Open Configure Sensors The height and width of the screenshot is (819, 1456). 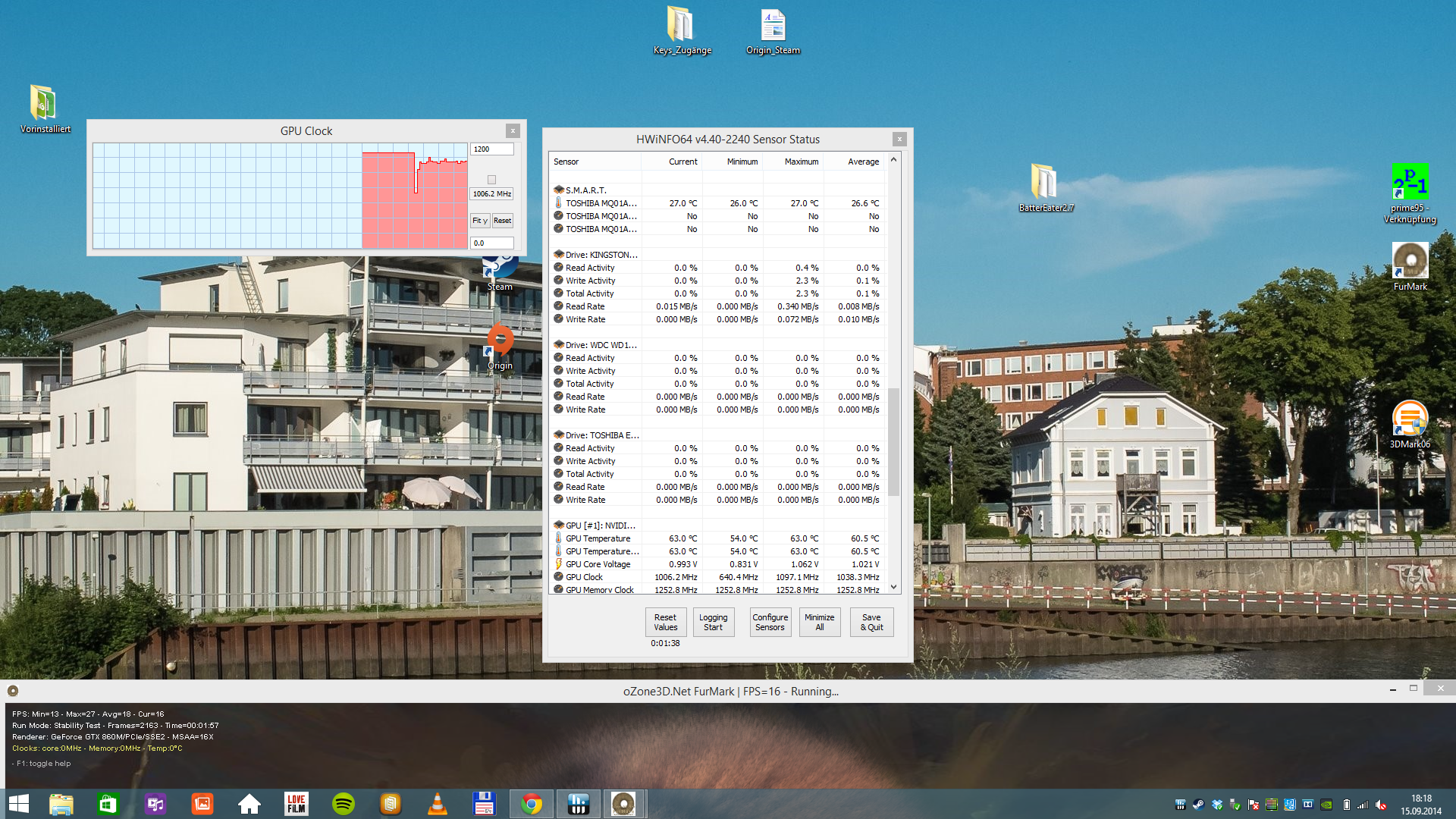click(770, 622)
